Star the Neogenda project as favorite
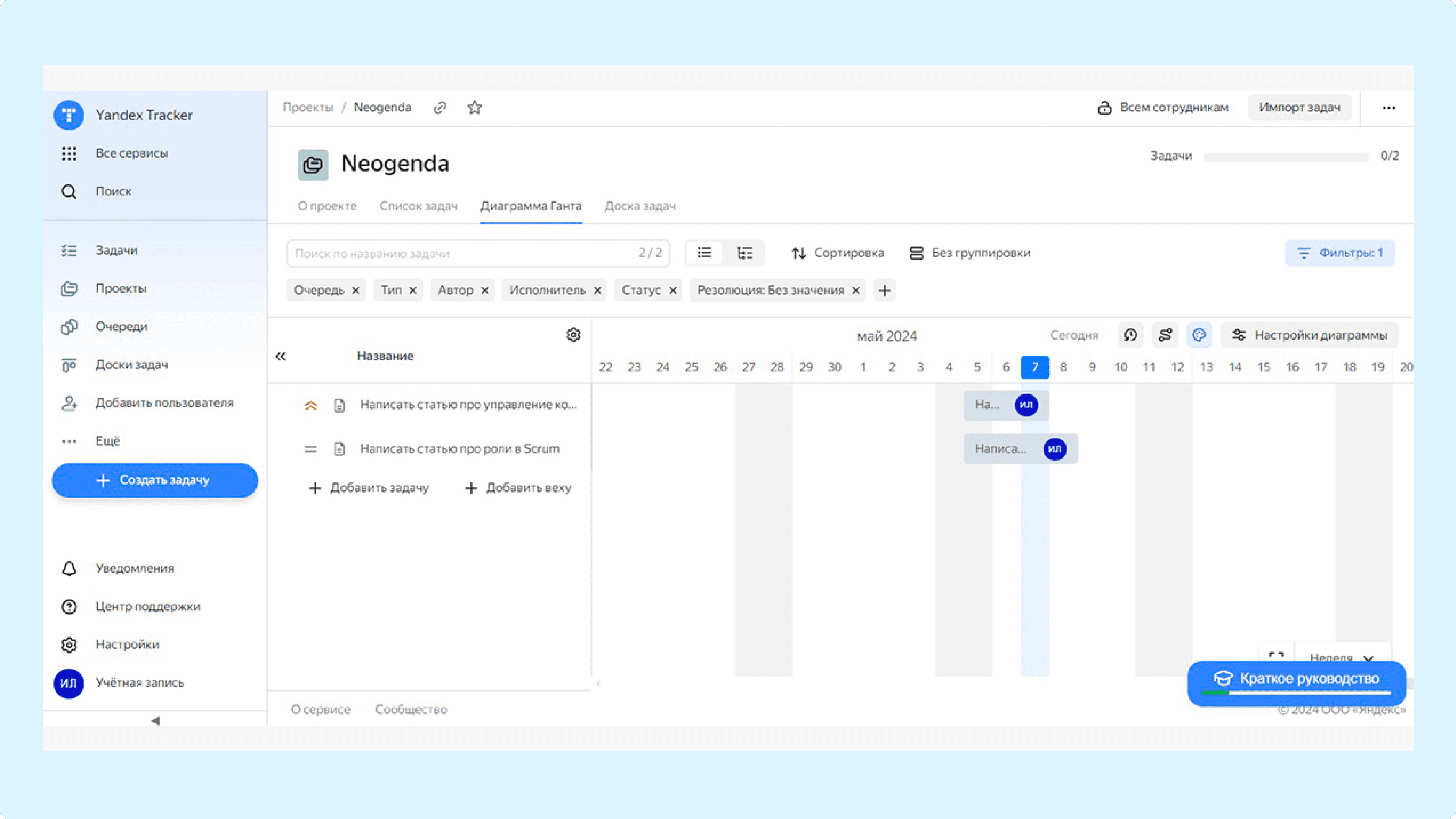This screenshot has height=819, width=1456. point(475,107)
